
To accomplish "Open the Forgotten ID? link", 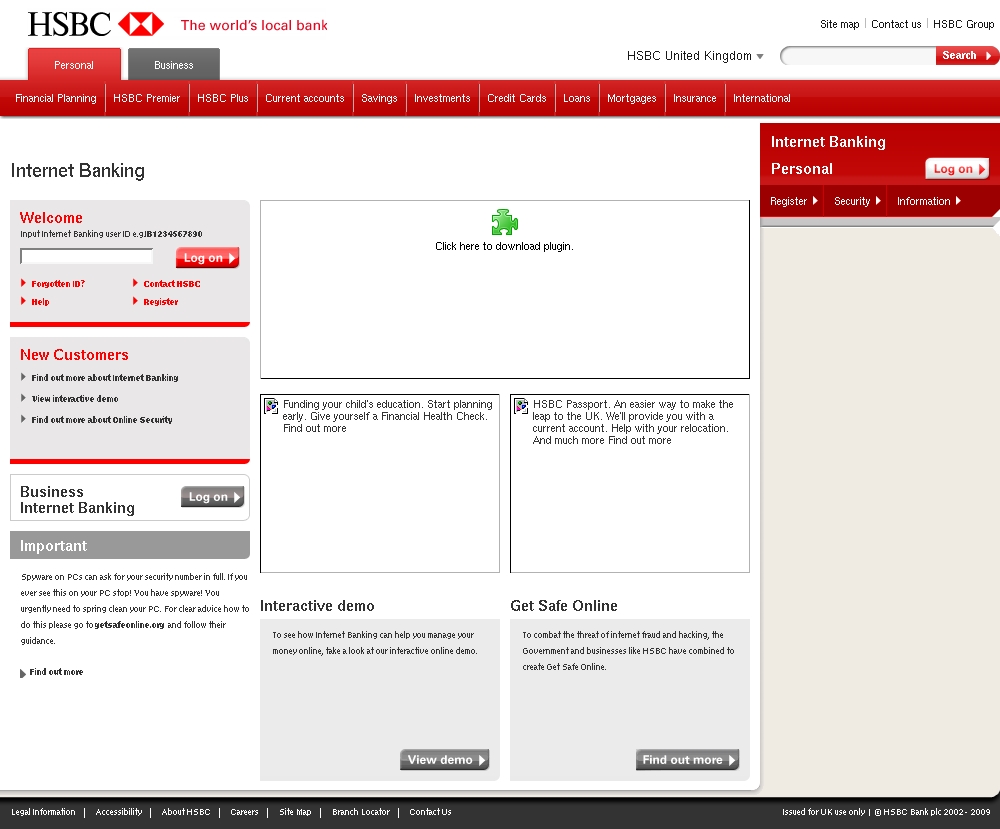I will (x=57, y=284).
